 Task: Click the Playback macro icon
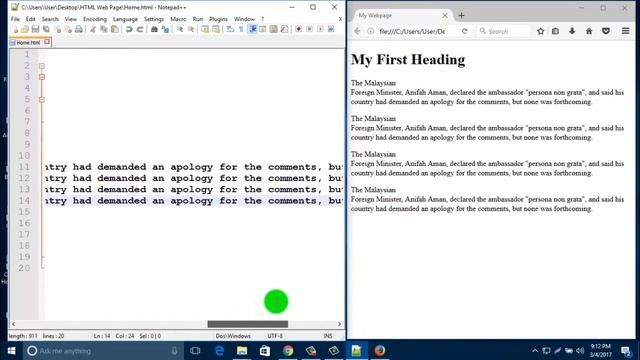(320, 29)
